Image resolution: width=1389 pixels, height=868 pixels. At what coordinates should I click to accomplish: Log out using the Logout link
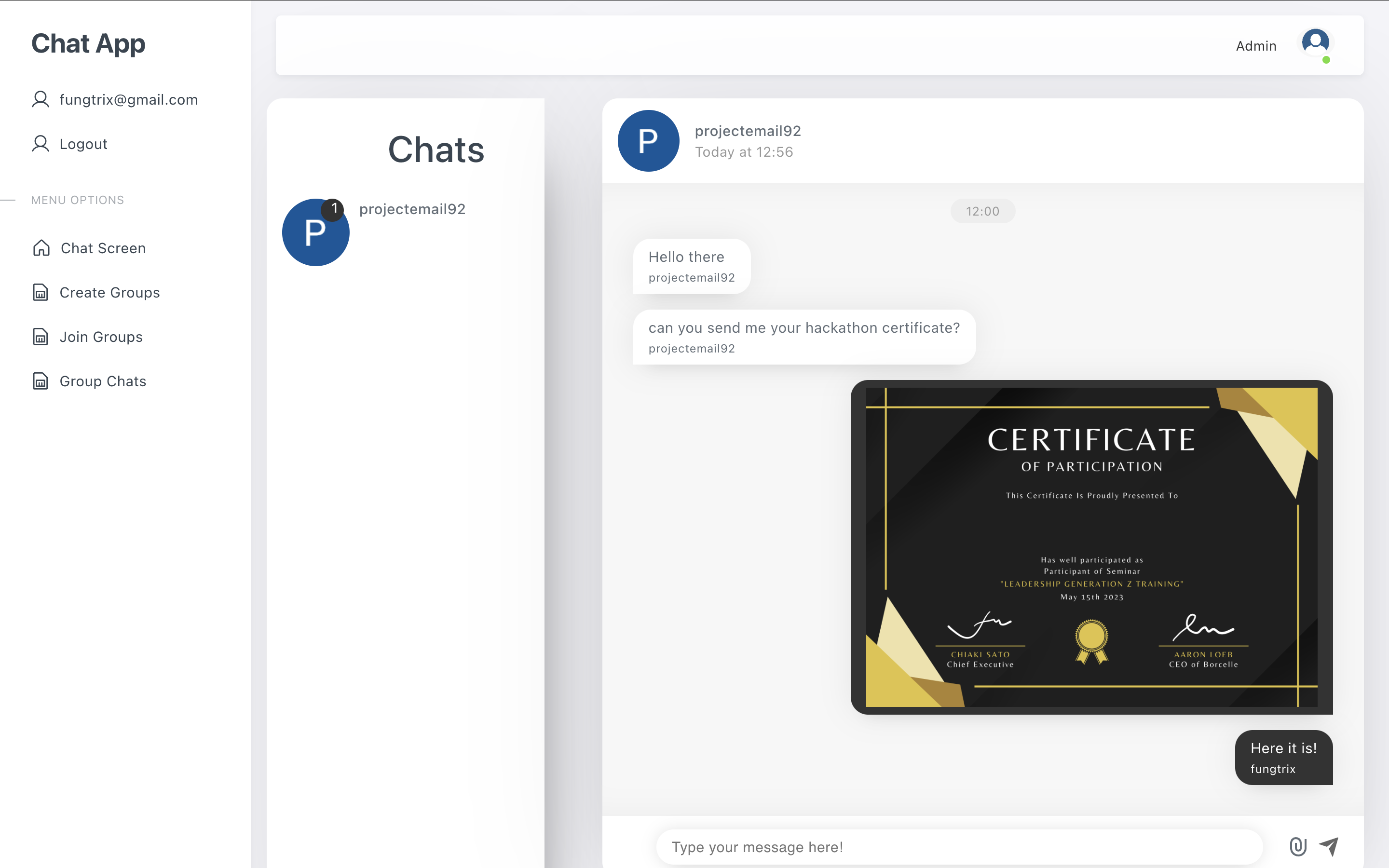coord(83,144)
